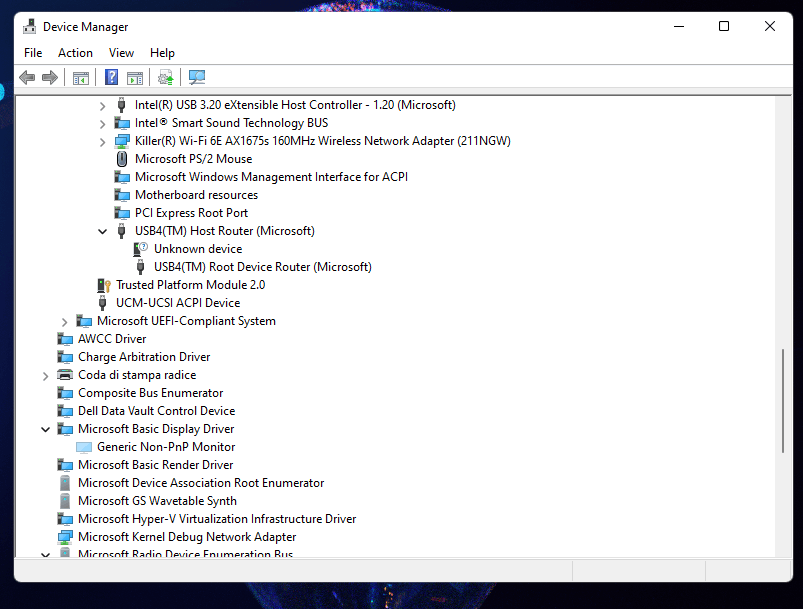This screenshot has width=807, height=613.
Task: Expand Intel Smart Sound Technology BUS node
Action: [102, 124]
